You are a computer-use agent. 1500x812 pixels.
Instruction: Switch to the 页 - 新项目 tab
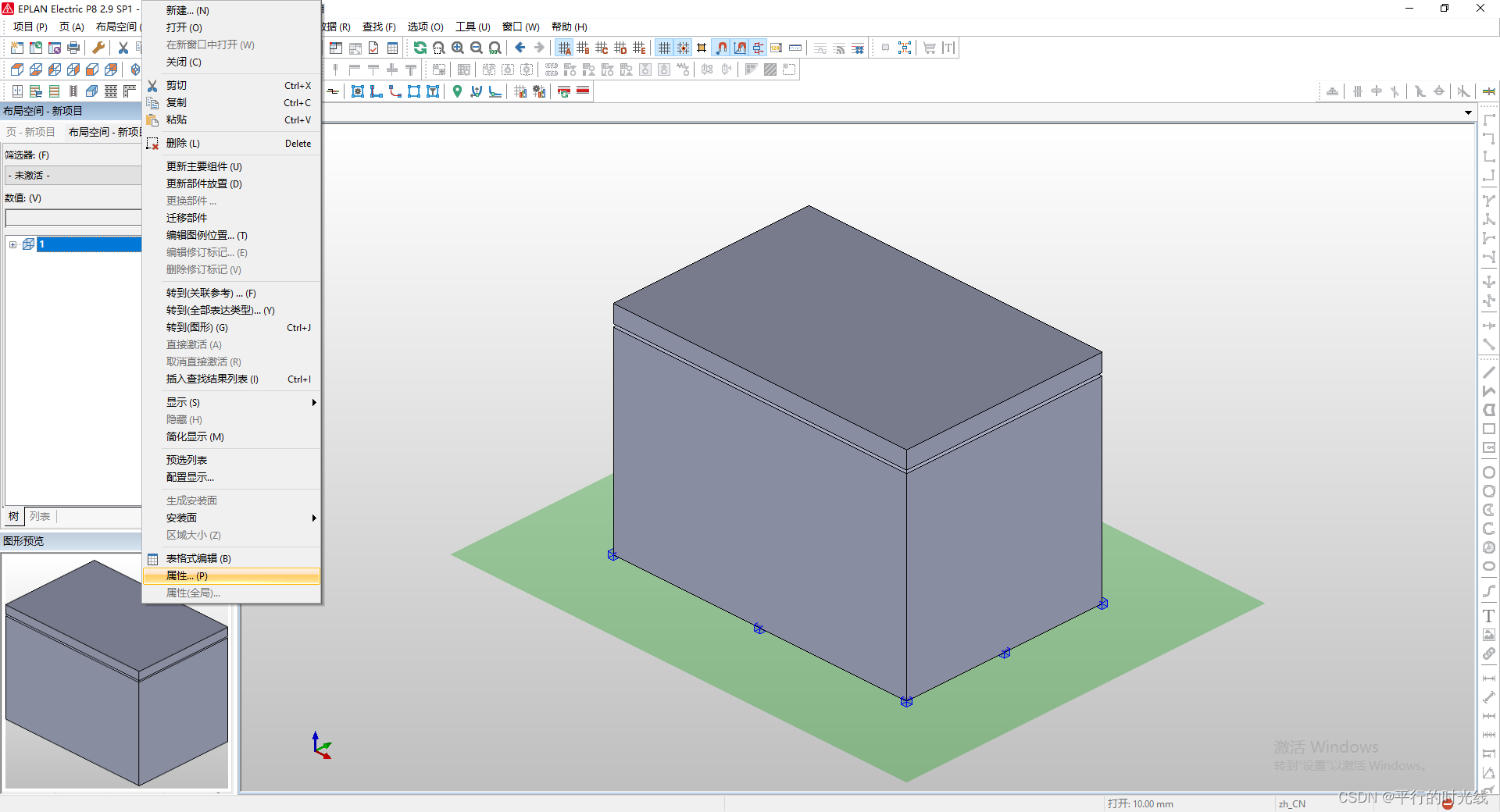point(30,132)
